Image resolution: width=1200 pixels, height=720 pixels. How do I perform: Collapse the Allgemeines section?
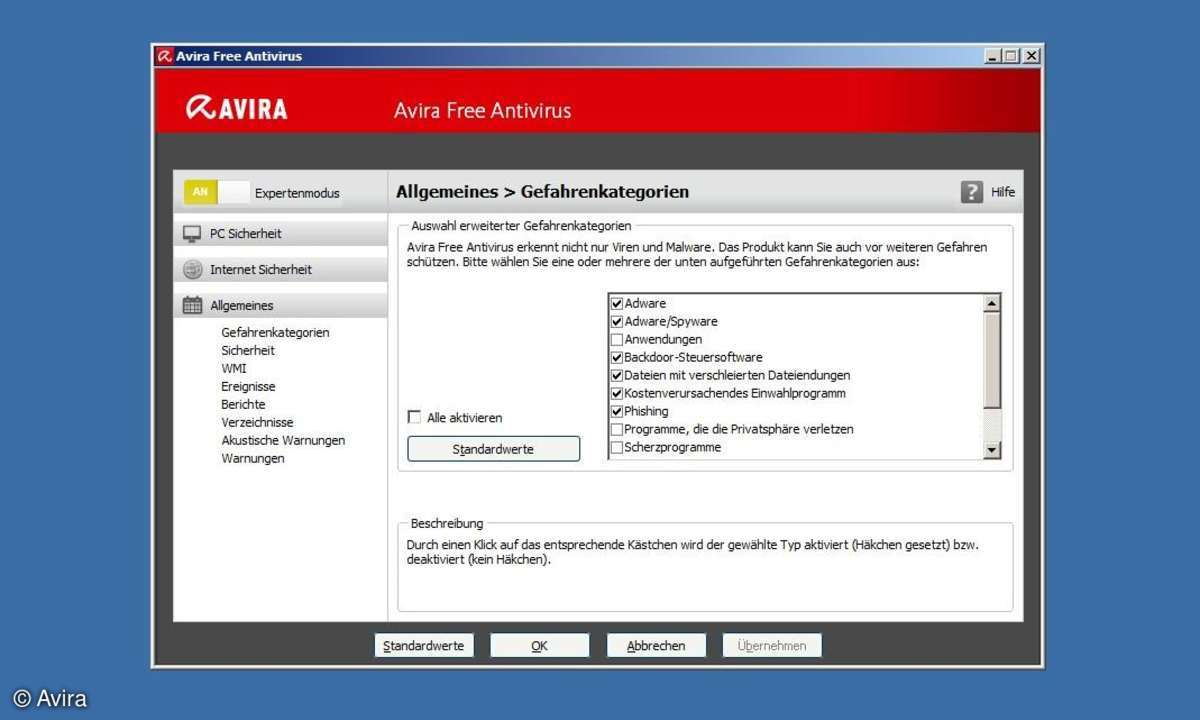(x=280, y=305)
